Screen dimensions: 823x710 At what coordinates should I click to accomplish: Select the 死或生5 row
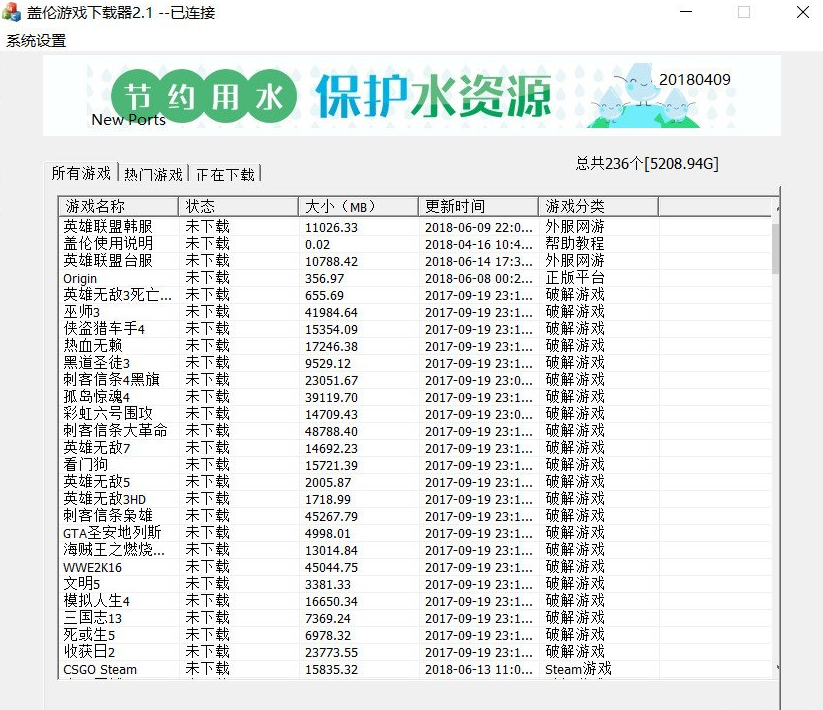tap(415, 635)
